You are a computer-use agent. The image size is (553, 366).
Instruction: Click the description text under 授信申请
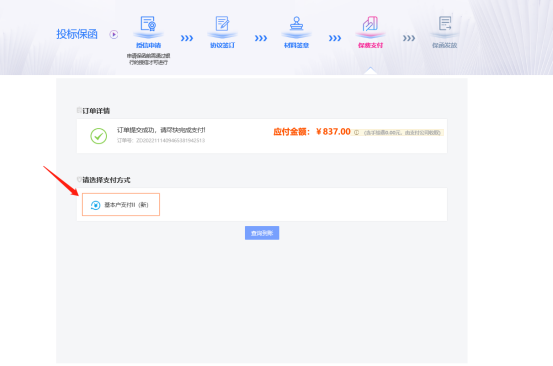coord(148,59)
